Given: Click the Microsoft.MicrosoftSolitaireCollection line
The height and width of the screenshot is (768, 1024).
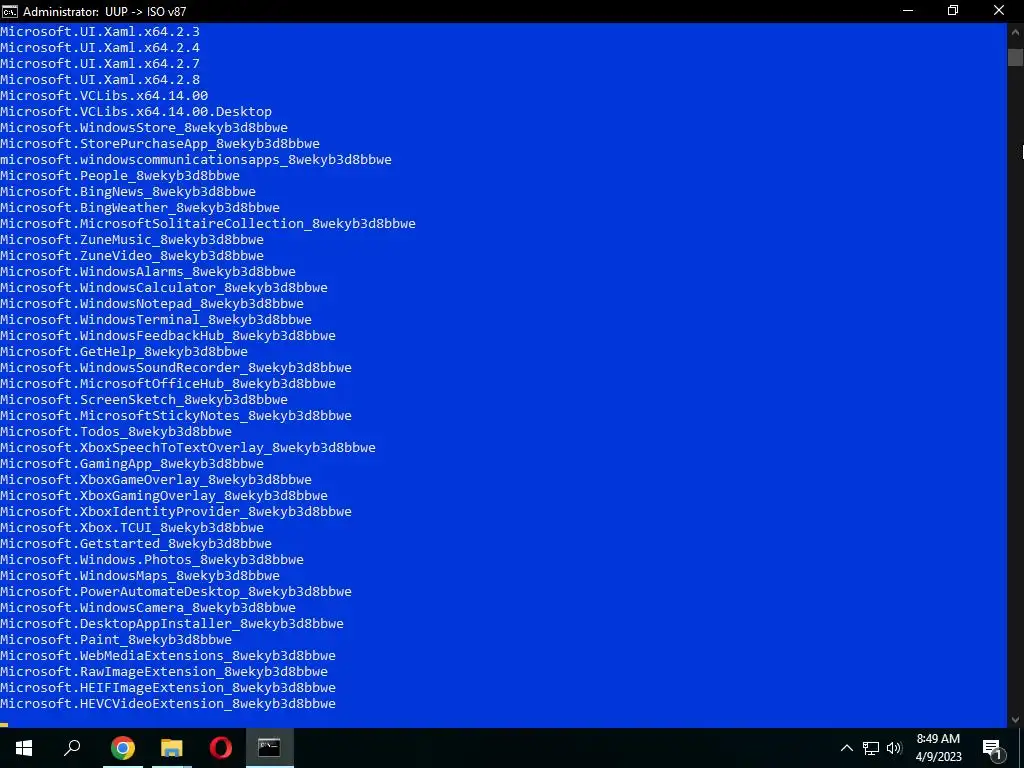Looking at the screenshot, I should pyautogui.click(x=208, y=223).
